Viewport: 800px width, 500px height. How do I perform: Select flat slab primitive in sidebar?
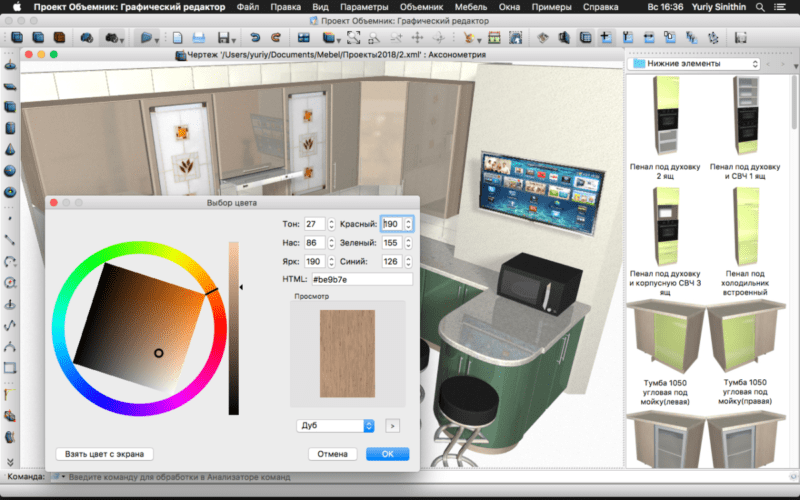pyautogui.click(x=10, y=86)
